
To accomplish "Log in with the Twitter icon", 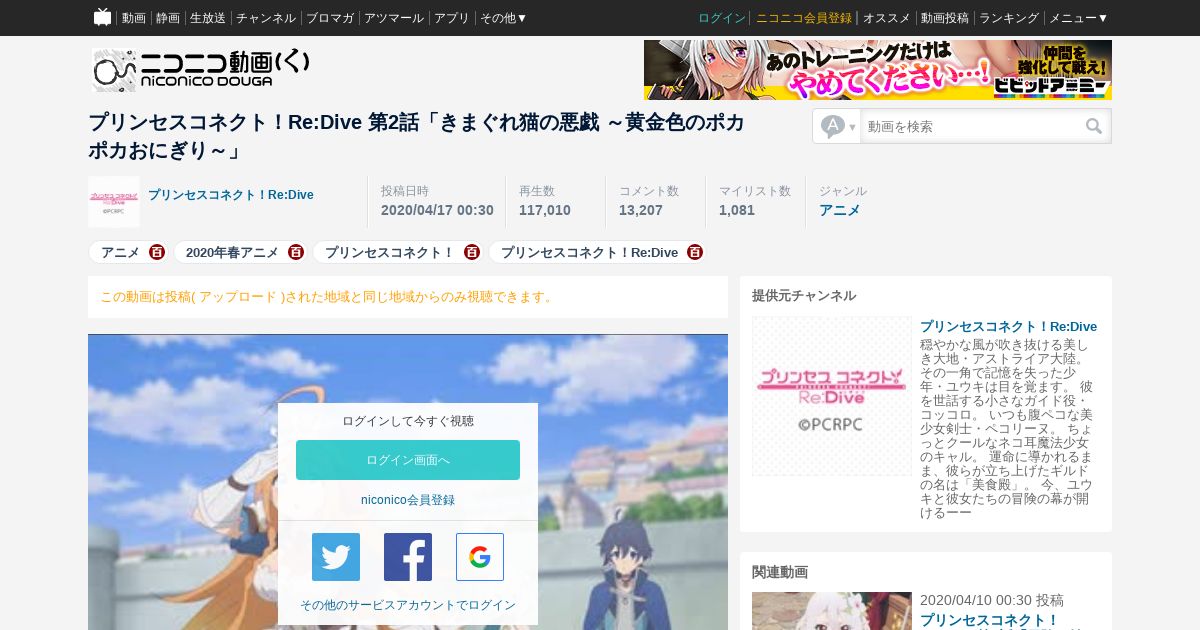I will (x=336, y=557).
